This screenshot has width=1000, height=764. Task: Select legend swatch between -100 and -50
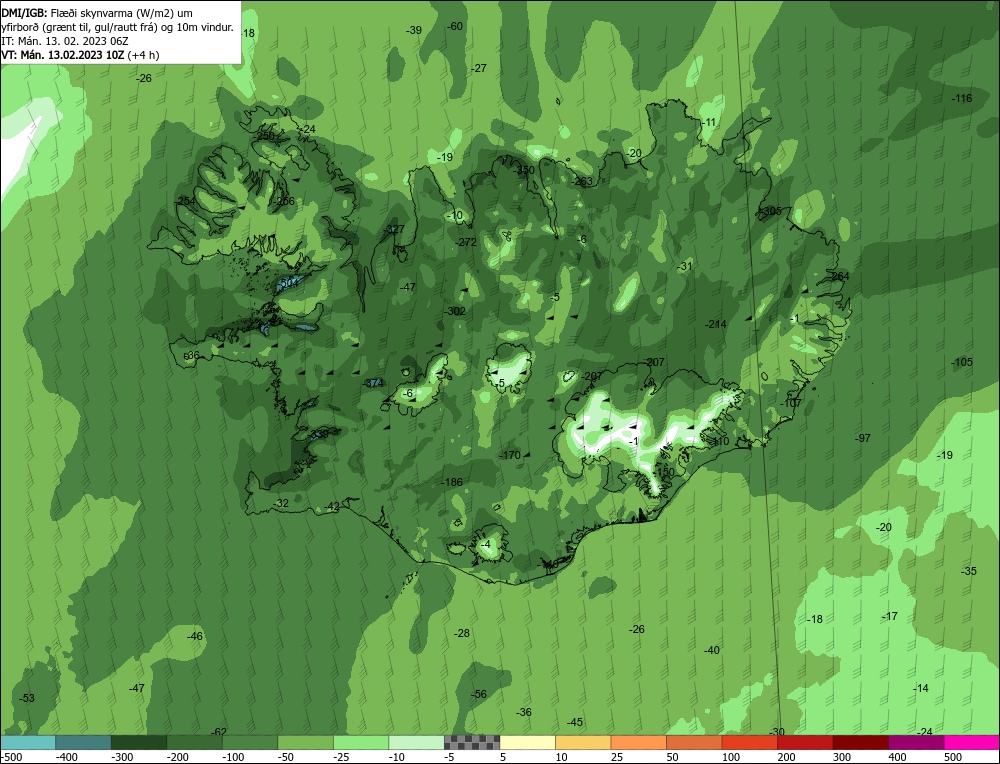(x=250, y=742)
